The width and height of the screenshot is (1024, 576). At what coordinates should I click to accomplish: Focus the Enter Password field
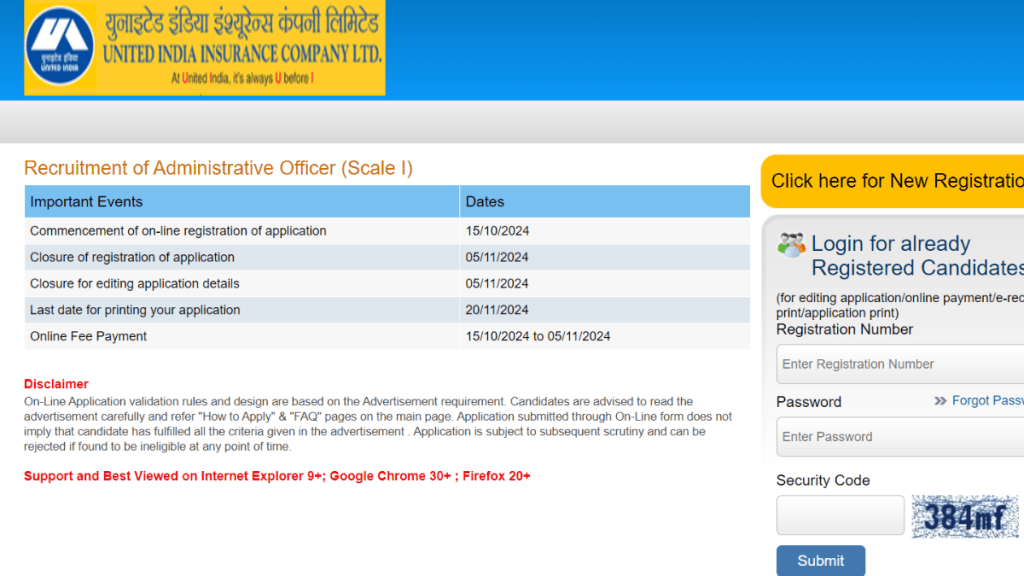coord(900,437)
